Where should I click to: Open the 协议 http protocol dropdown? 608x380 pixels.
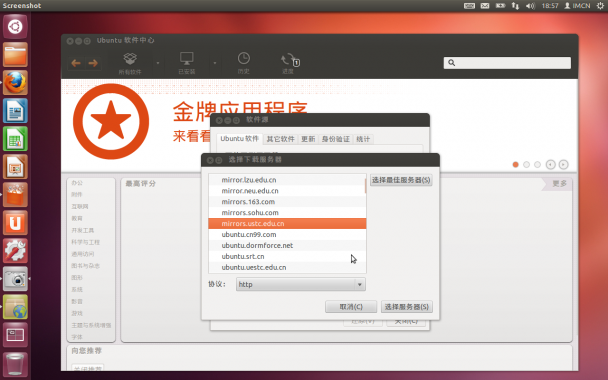click(301, 285)
